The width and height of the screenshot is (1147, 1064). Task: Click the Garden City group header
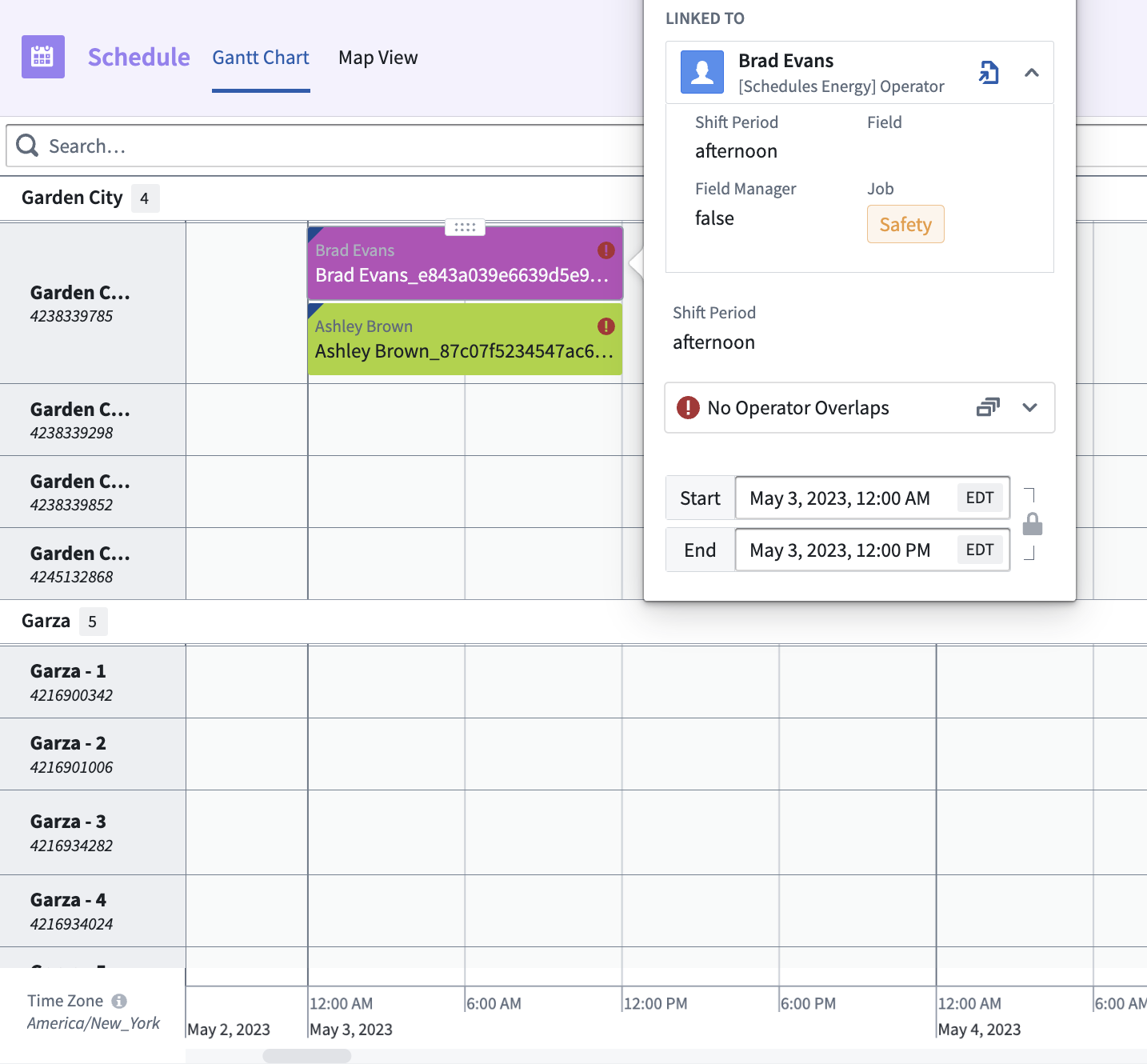coord(72,198)
